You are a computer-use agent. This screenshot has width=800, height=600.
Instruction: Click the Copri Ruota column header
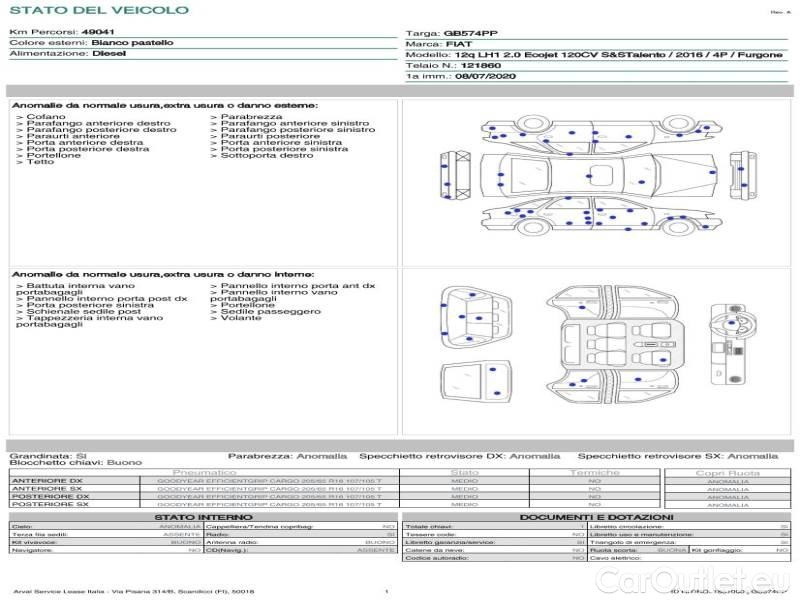click(727, 472)
